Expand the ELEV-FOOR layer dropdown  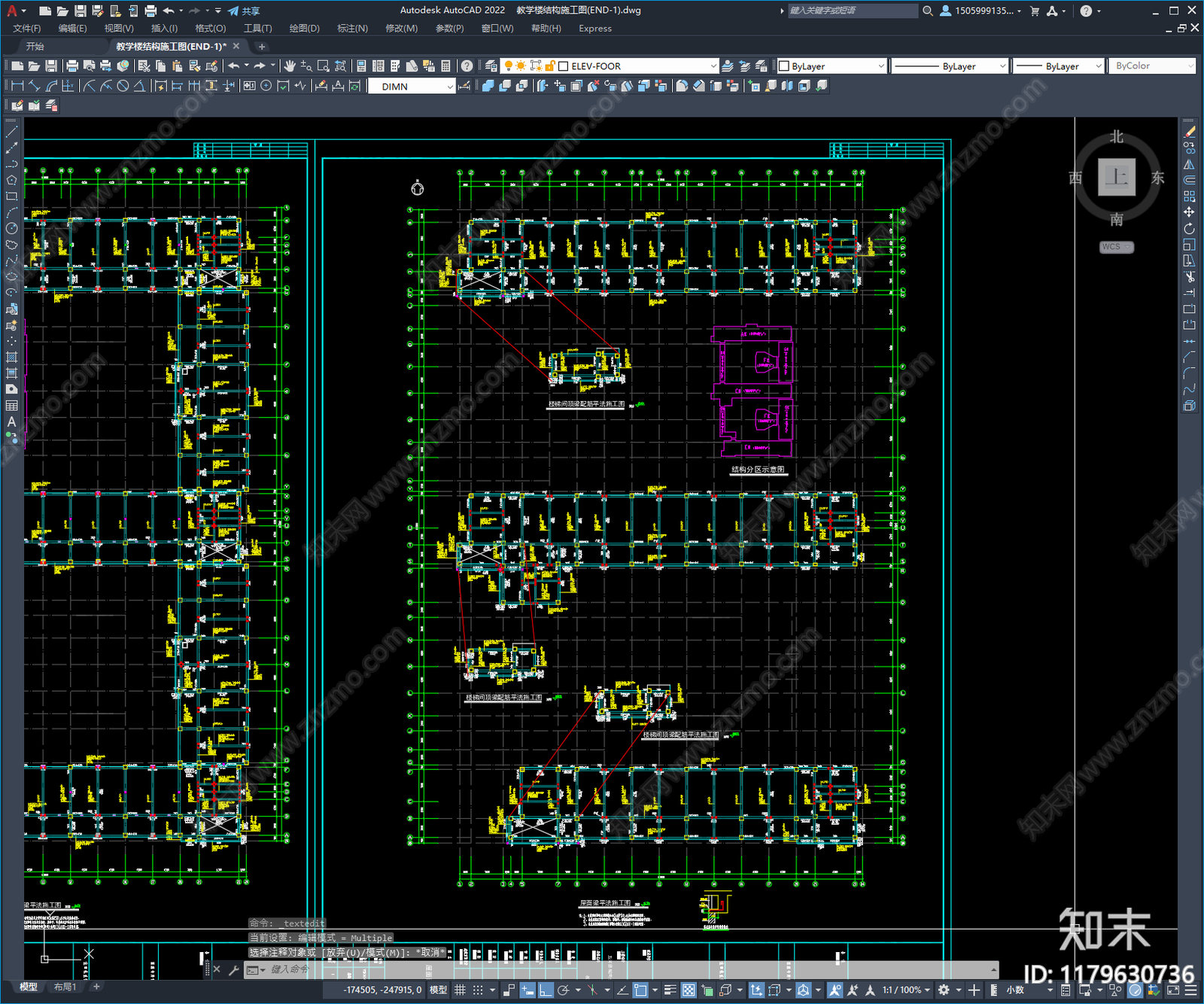[713, 66]
